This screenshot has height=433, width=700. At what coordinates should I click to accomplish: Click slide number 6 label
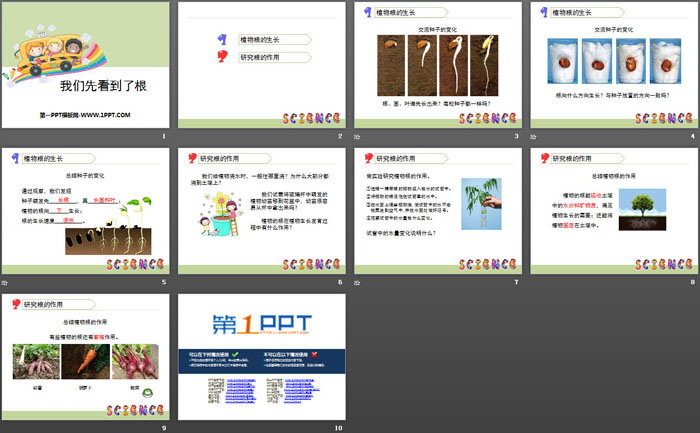point(340,282)
